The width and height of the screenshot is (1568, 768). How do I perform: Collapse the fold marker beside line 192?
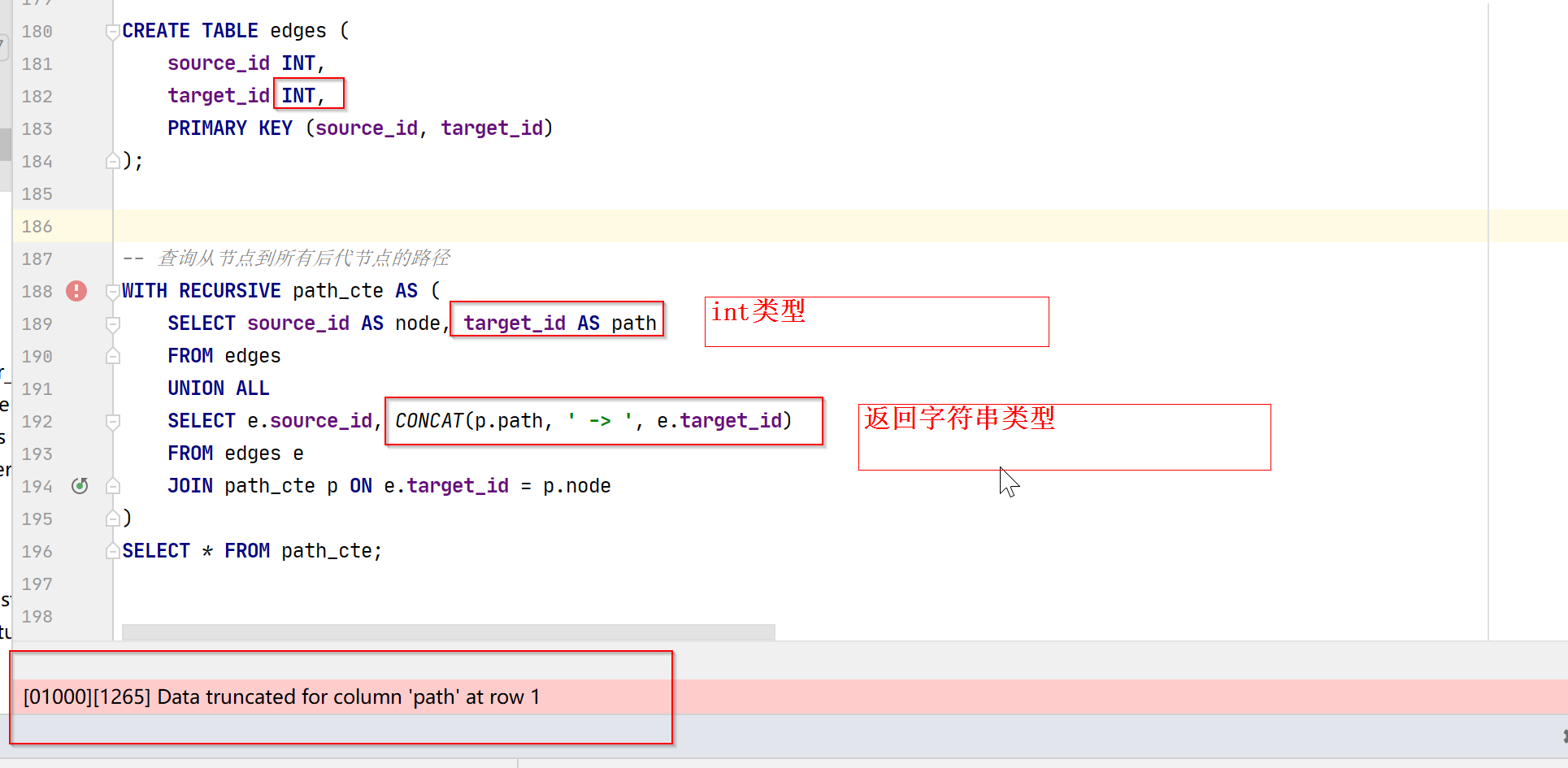pyautogui.click(x=113, y=421)
